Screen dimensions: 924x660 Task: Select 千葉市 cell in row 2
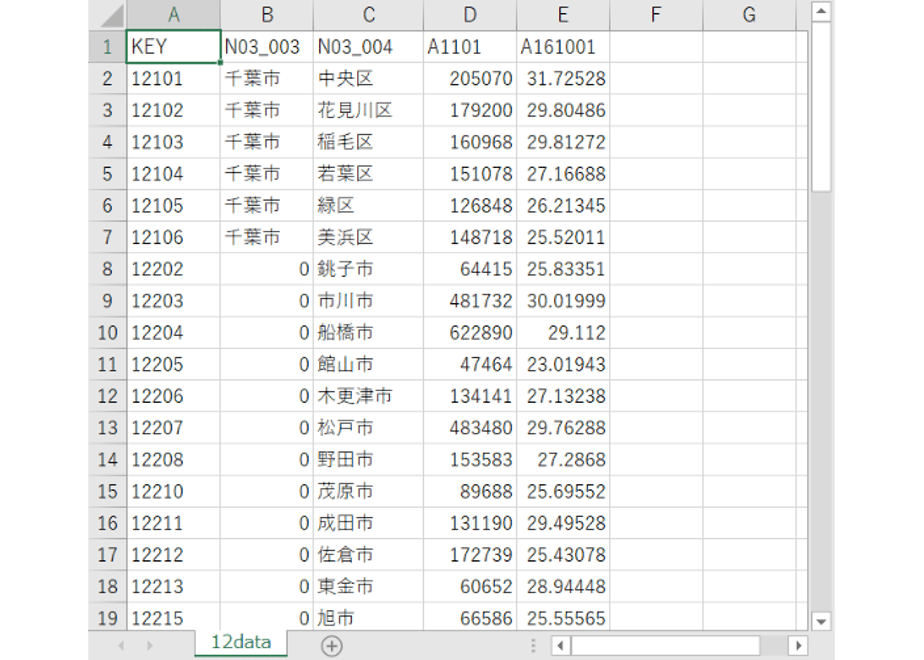point(267,78)
